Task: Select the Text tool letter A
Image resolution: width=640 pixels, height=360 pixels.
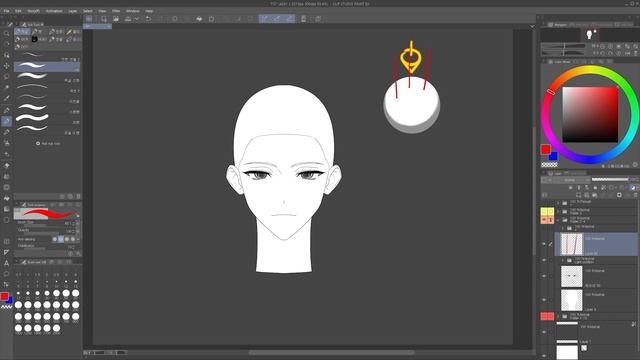Action: click(7, 263)
